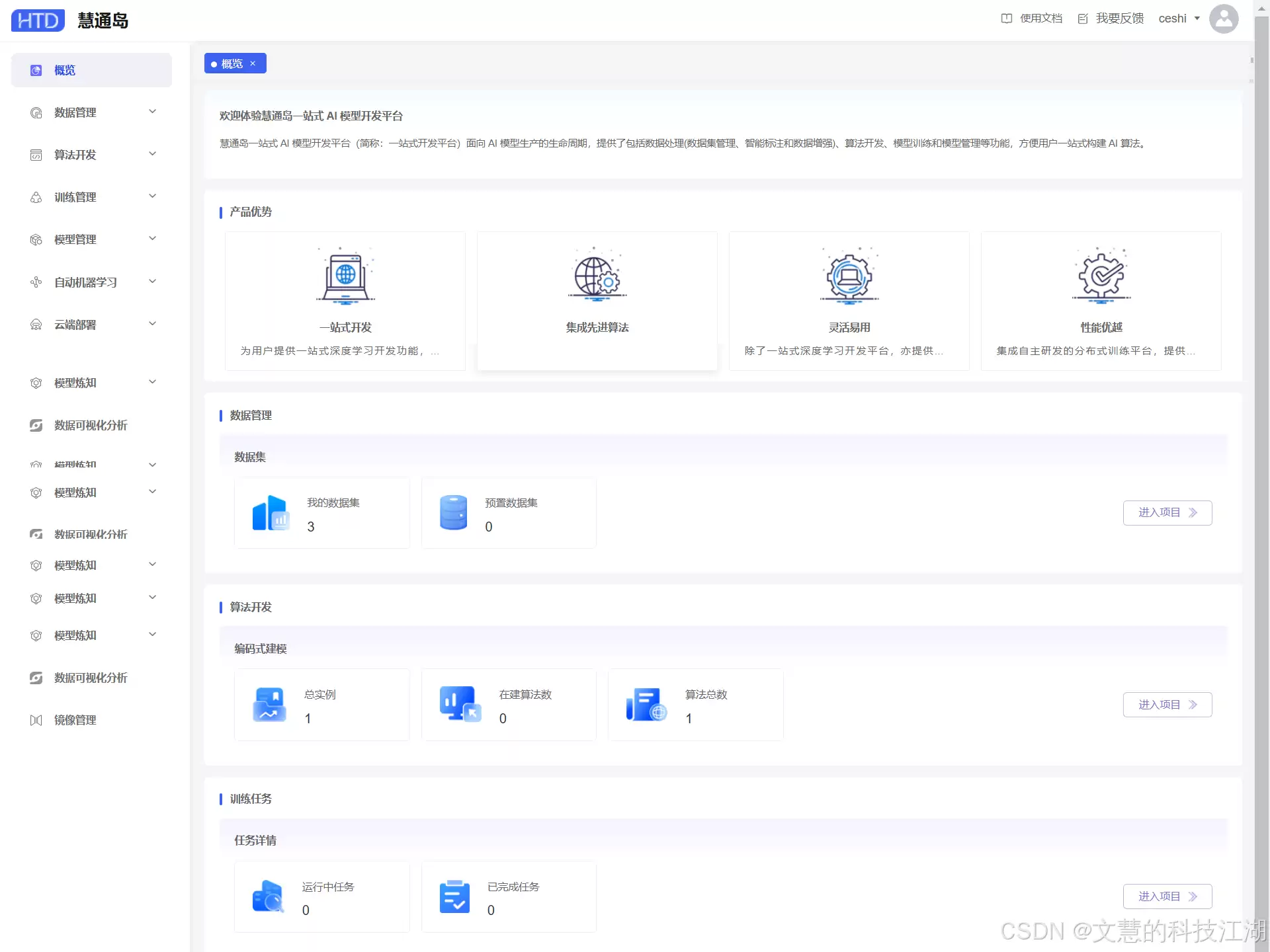The image size is (1270, 952).
Task: Click the 自动机器学习 sidebar icon
Action: pyautogui.click(x=36, y=282)
